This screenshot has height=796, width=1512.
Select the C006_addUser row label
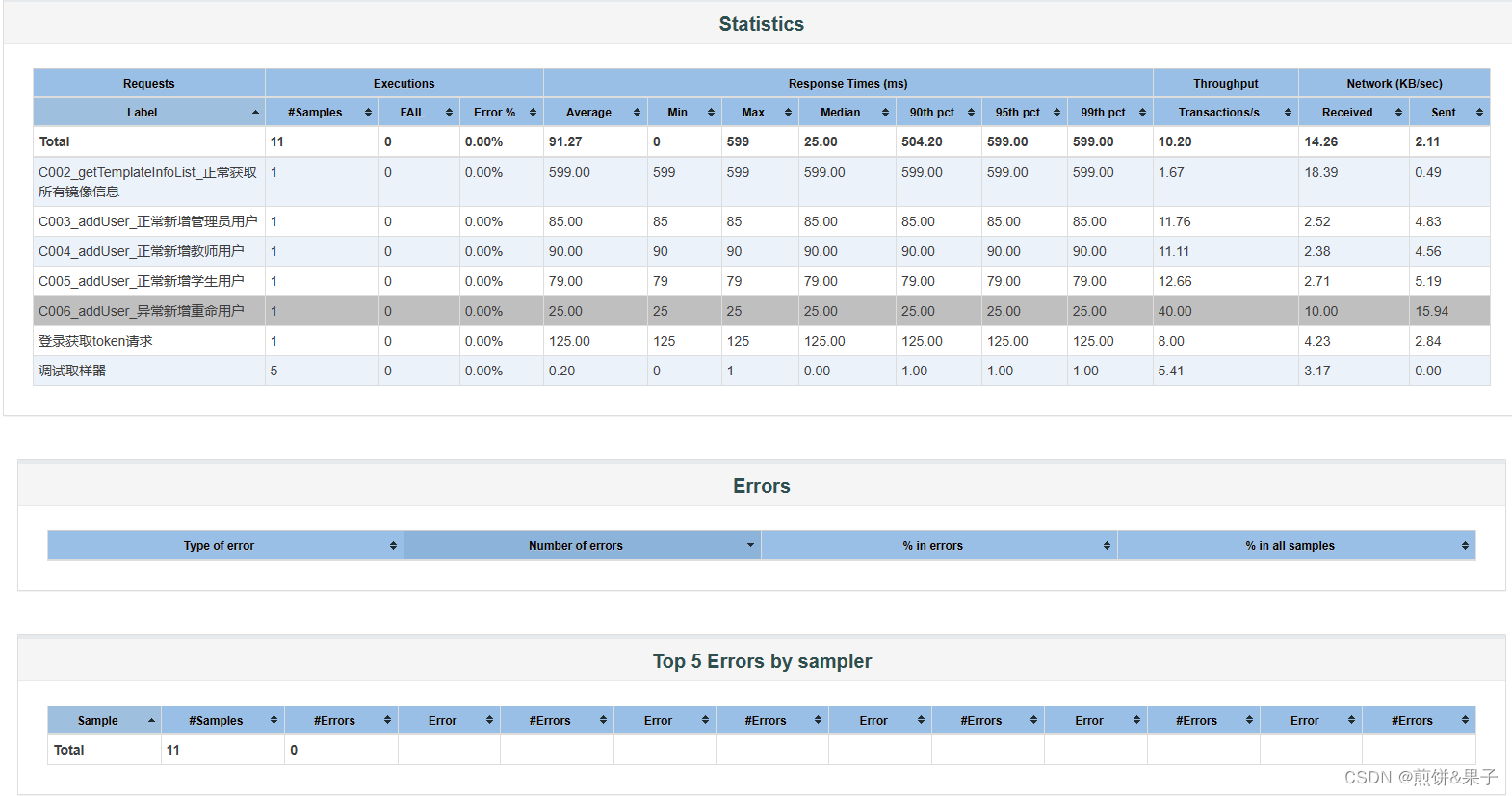141,311
